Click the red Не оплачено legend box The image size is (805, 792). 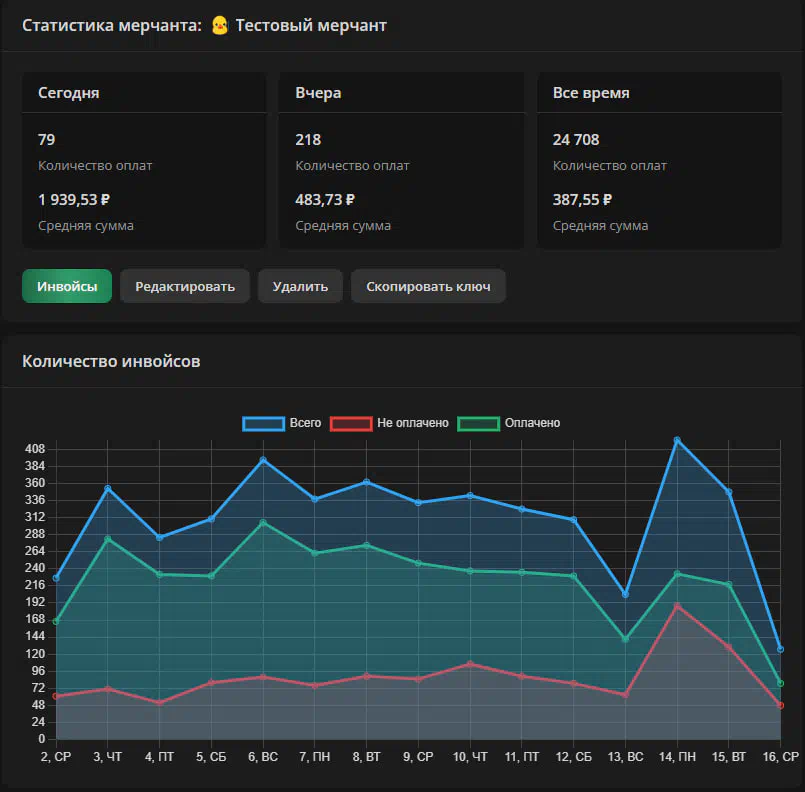[351, 423]
